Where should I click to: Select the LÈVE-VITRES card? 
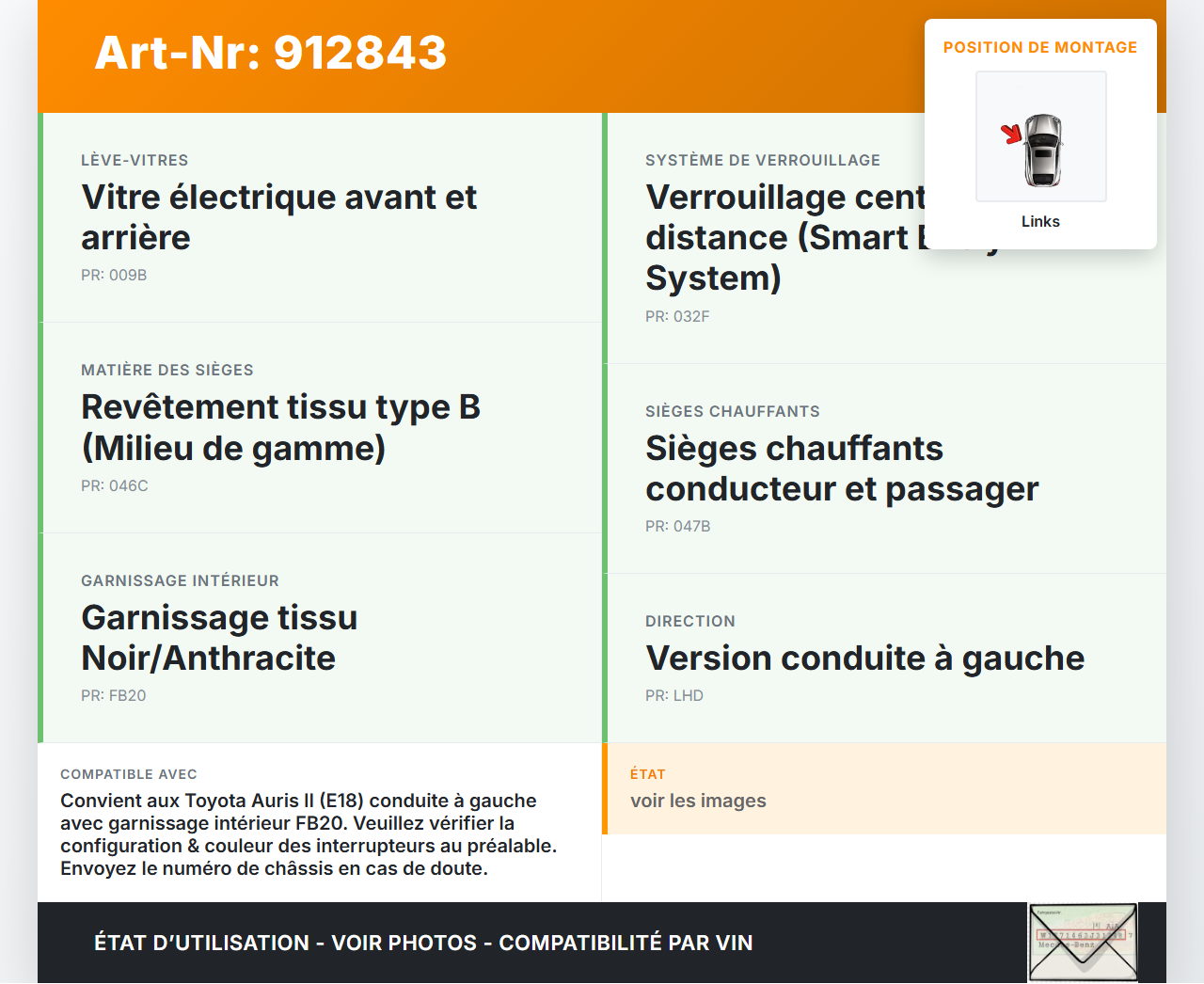[320, 216]
